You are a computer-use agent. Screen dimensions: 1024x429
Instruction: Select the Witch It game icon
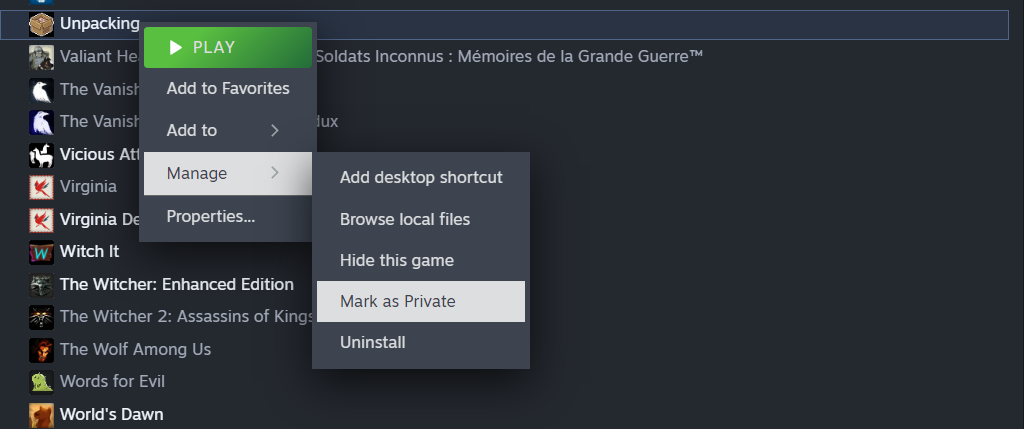[x=41, y=252]
